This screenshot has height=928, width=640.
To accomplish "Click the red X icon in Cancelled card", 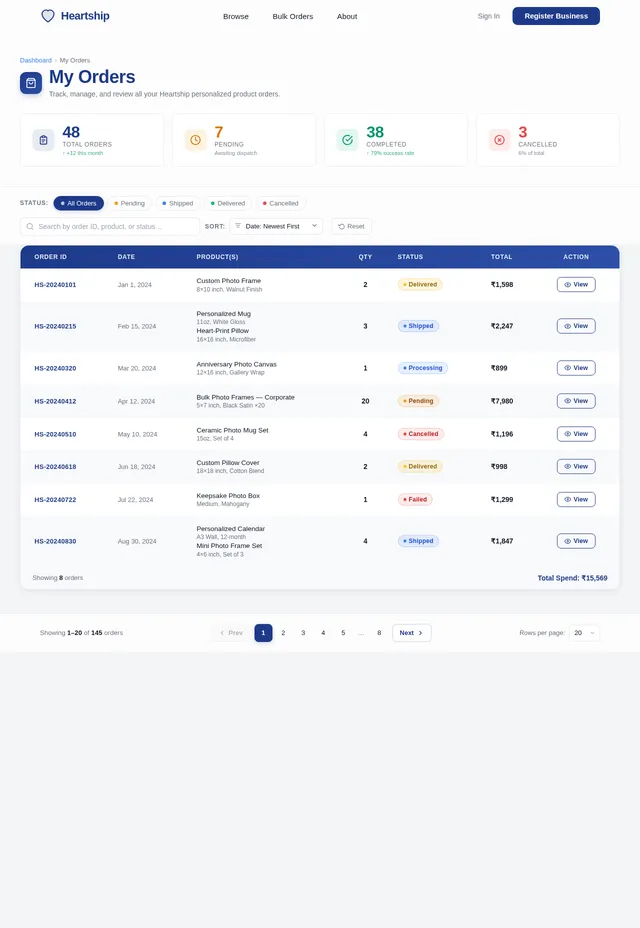I will (499, 140).
